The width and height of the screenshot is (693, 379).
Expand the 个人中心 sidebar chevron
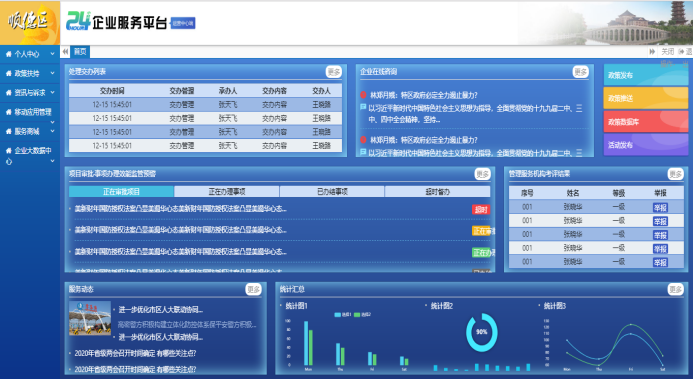tap(53, 54)
